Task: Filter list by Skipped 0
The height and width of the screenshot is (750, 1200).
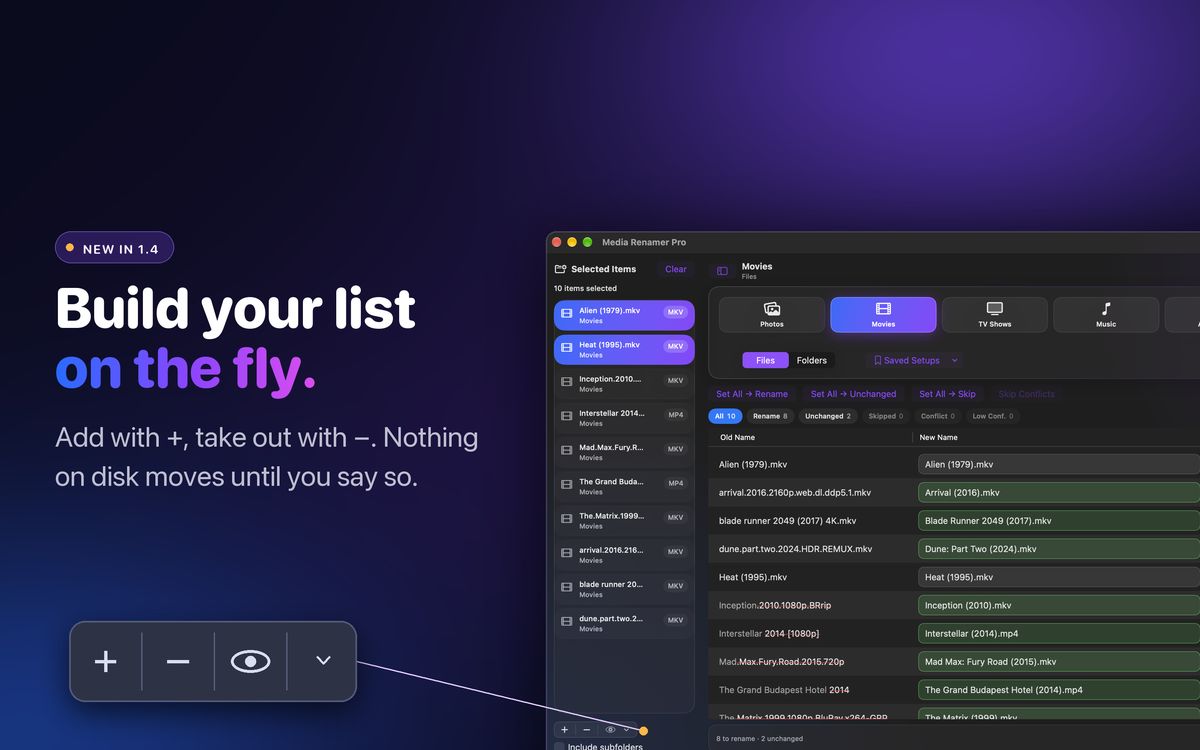Action: (x=886, y=416)
